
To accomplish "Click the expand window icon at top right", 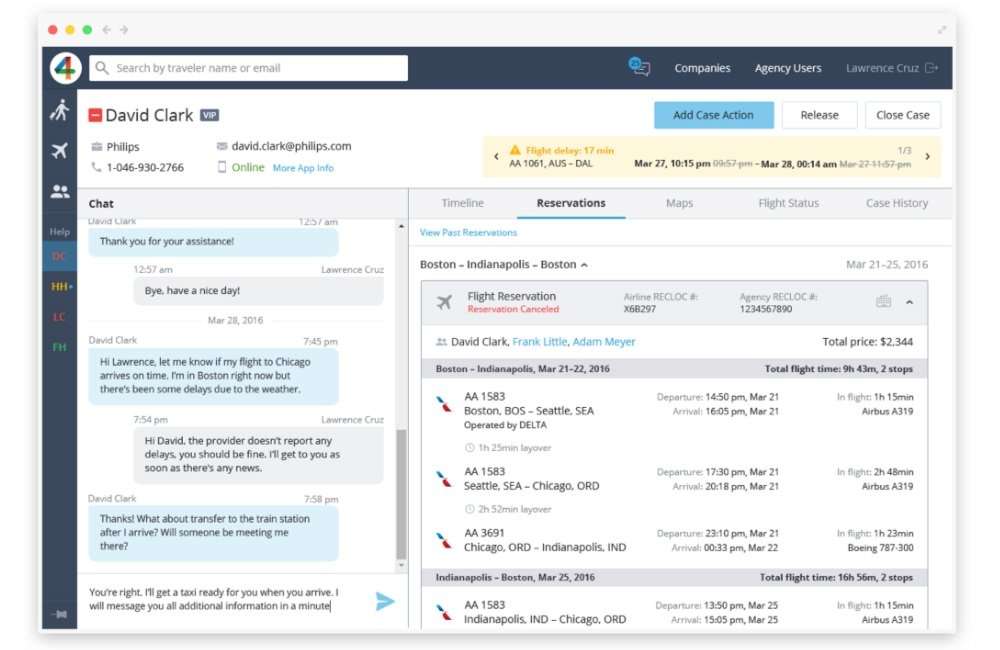I will (942, 29).
